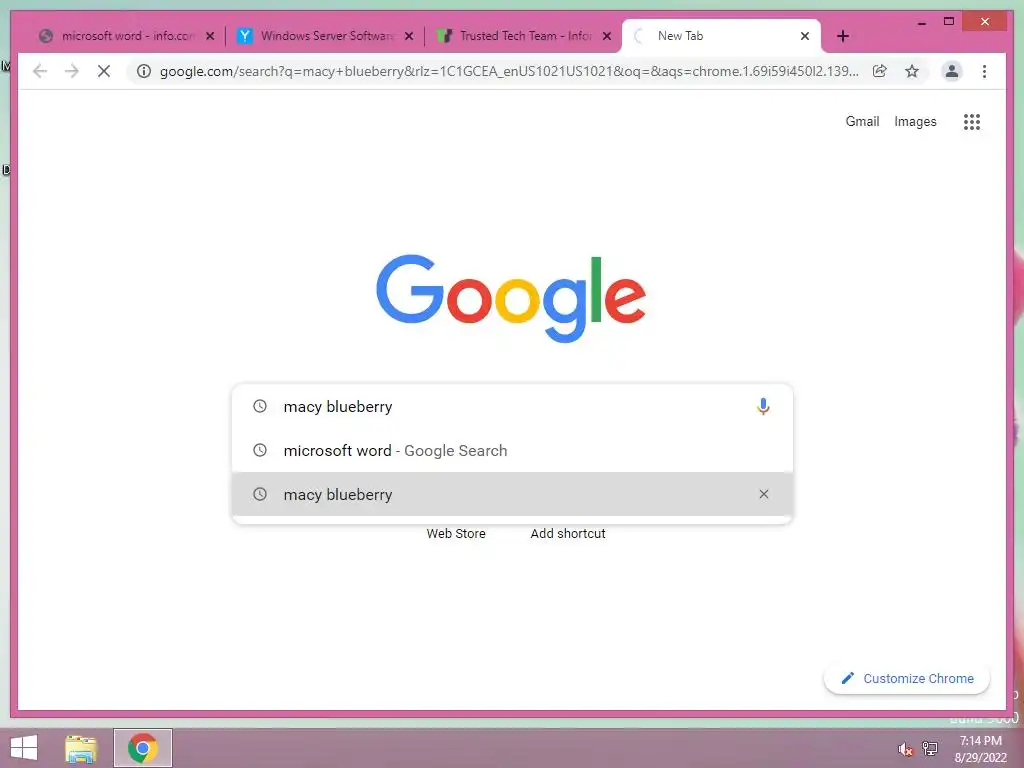Image resolution: width=1024 pixels, height=768 pixels.
Task: Click the Chrome taskbar icon
Action: point(142,748)
